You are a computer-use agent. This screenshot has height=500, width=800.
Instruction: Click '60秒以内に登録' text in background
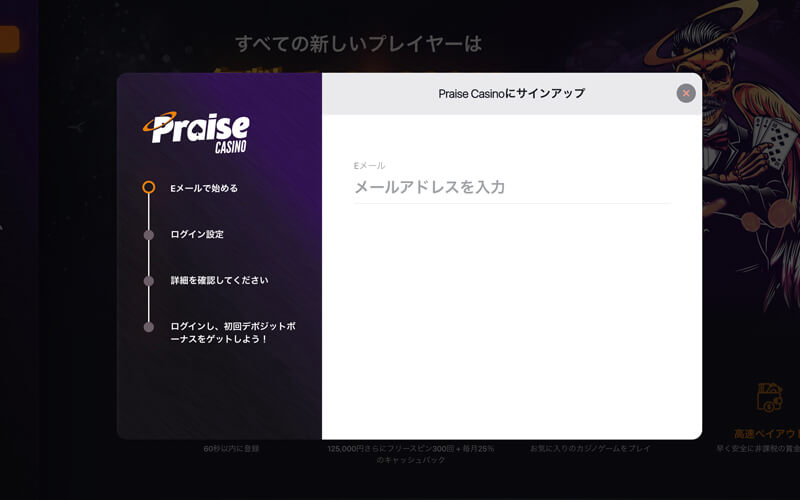pyautogui.click(x=231, y=448)
